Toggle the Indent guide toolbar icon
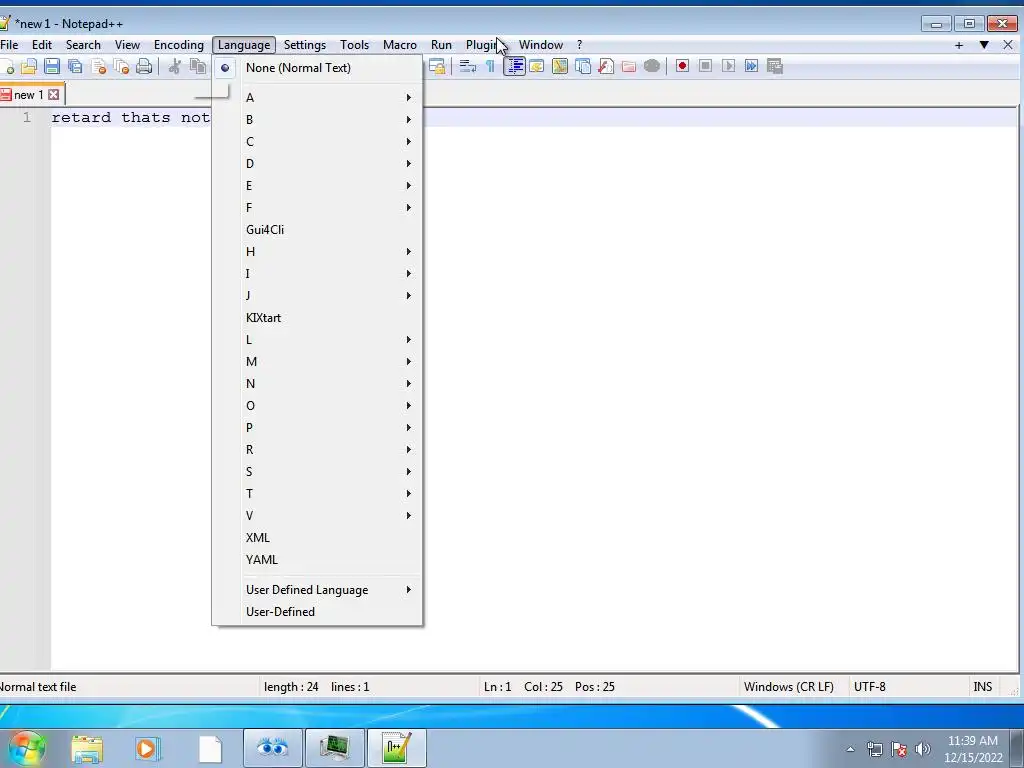 pyautogui.click(x=514, y=66)
